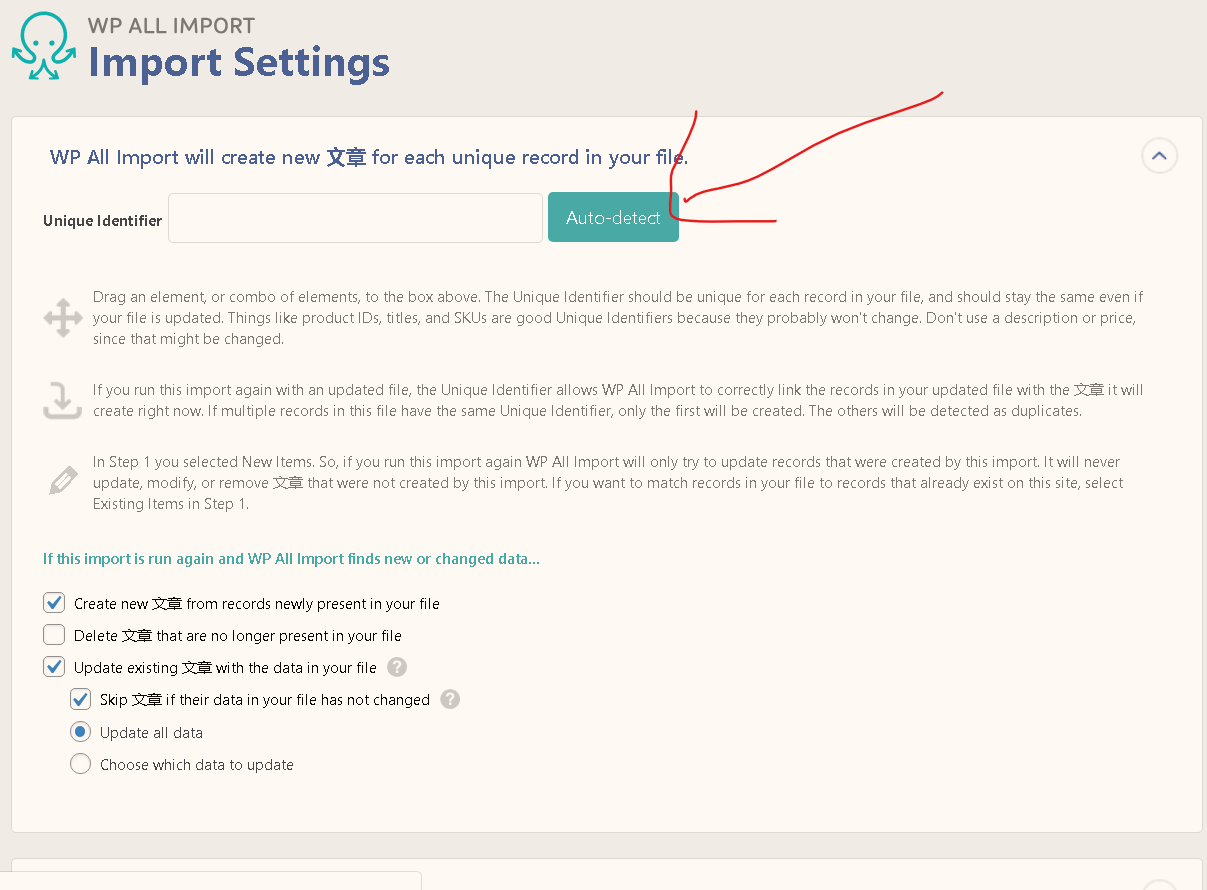Click the WP All Import octopus logo
The image size is (1207, 890).
(44, 47)
